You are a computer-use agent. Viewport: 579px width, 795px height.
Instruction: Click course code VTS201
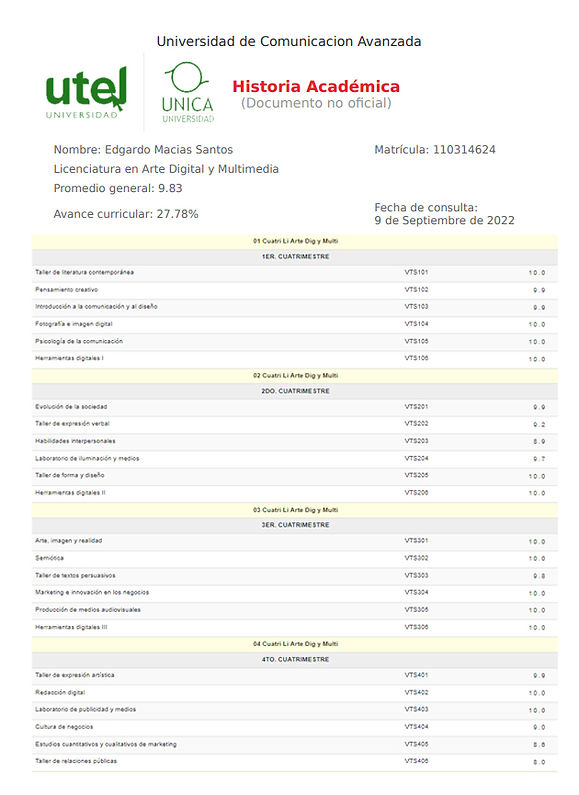click(x=416, y=407)
